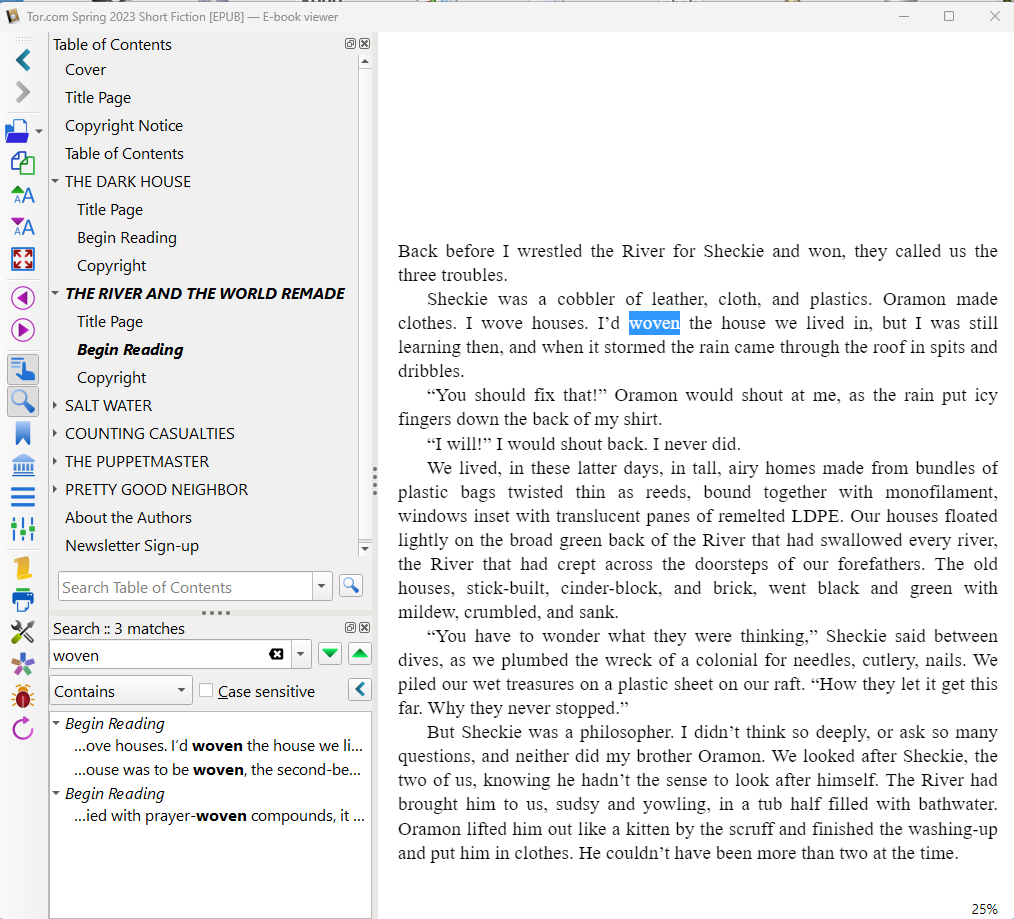1014x919 pixels.
Task: Open Newsletter Sign-up entry
Action: tap(132, 546)
